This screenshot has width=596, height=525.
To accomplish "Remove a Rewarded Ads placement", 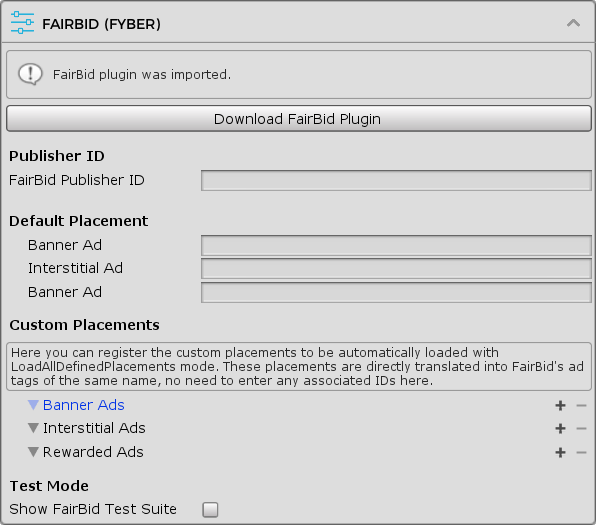I will (x=581, y=453).
